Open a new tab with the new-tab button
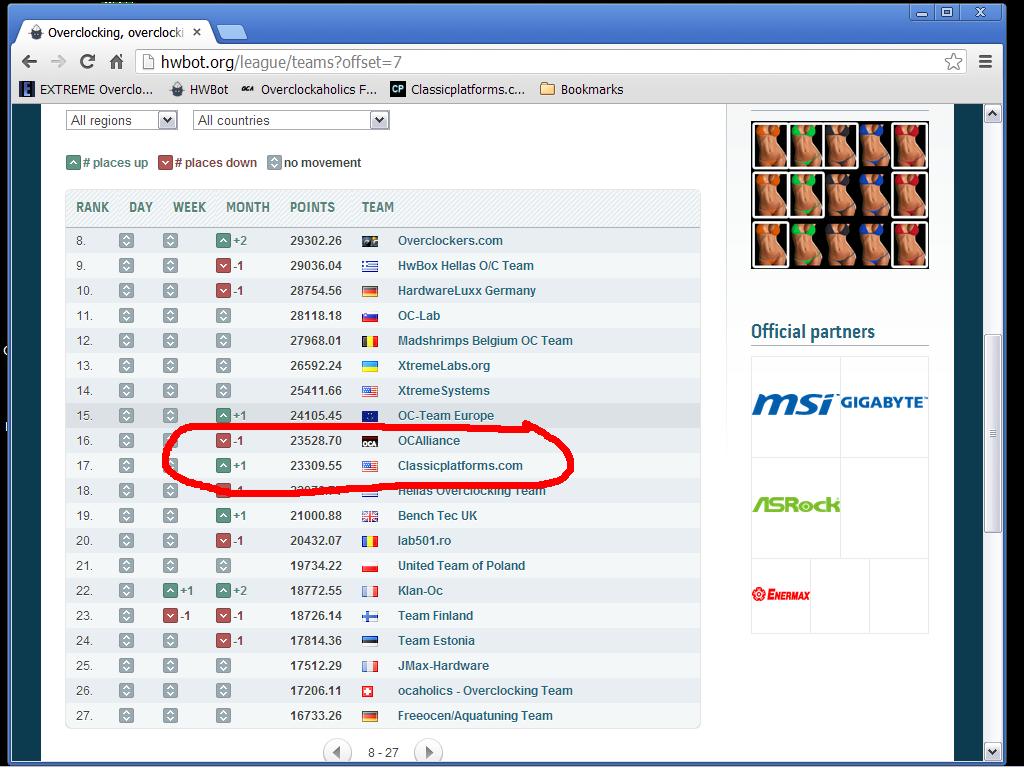The image size is (1024, 768). click(231, 32)
